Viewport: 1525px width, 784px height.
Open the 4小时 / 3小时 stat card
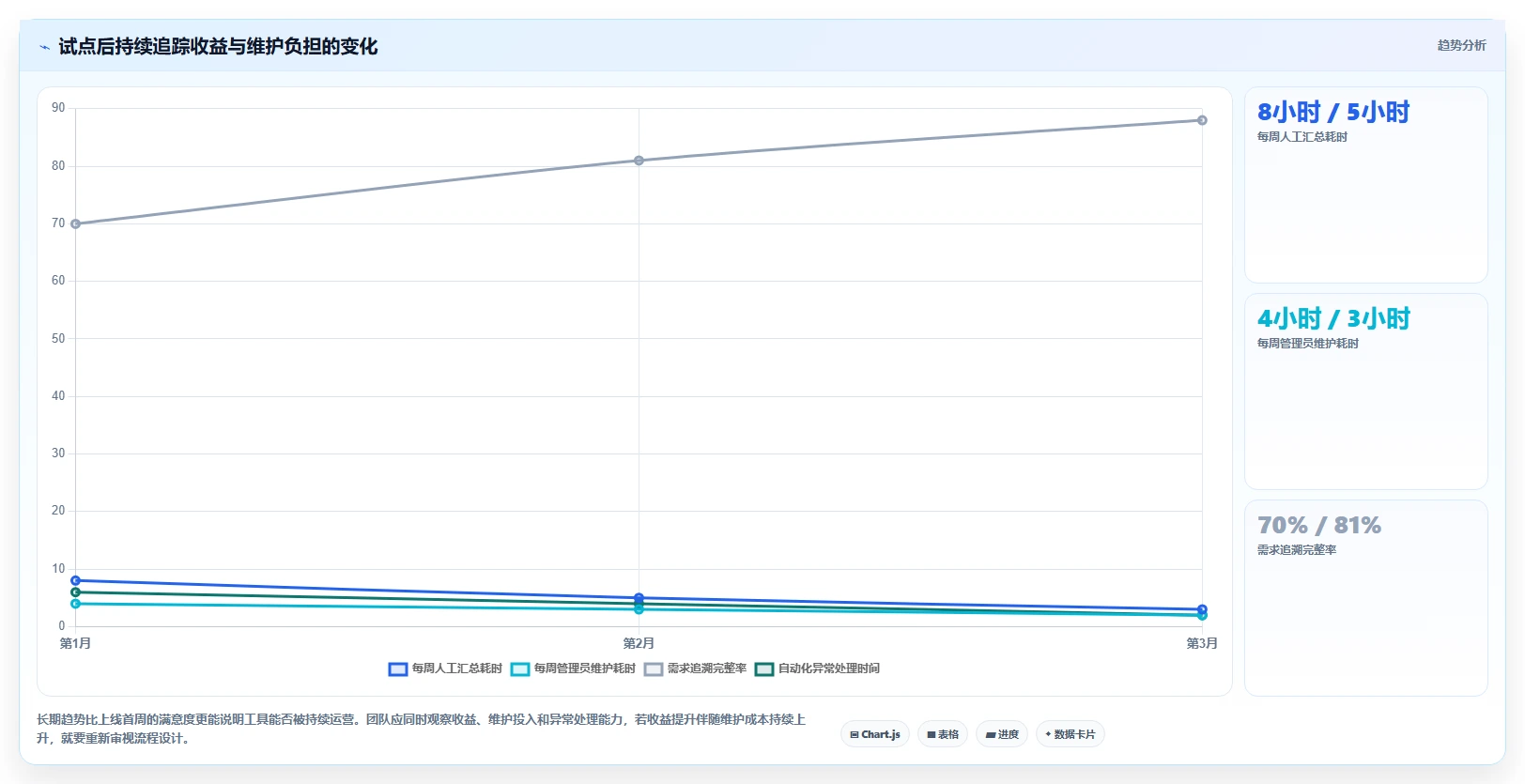(x=1366, y=392)
